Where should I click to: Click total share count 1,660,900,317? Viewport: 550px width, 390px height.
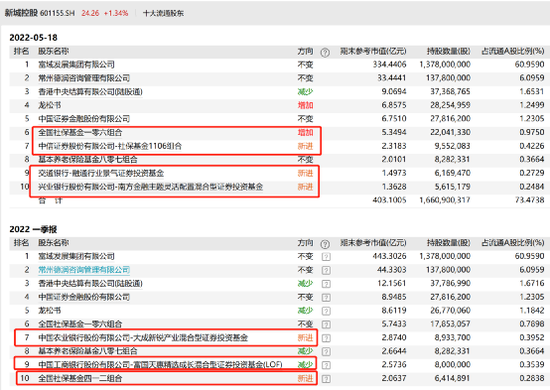(445, 200)
